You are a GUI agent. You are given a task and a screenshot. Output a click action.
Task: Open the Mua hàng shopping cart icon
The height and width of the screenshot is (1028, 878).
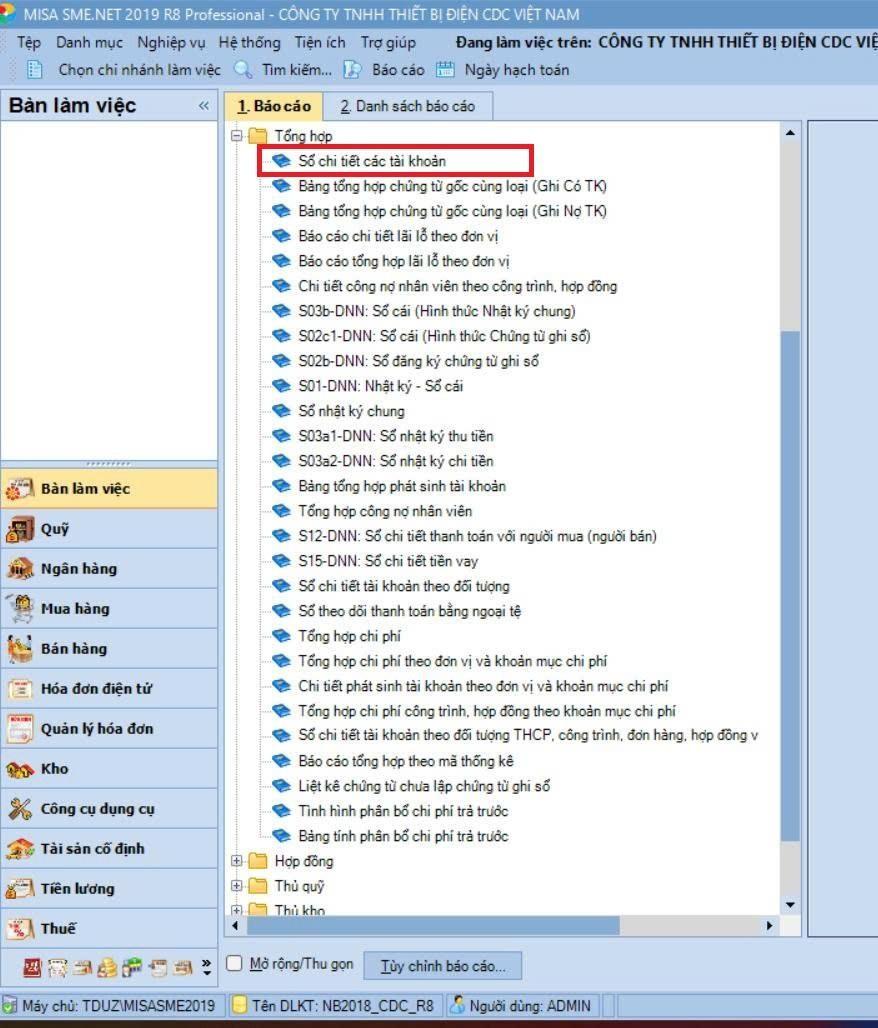pos(20,609)
